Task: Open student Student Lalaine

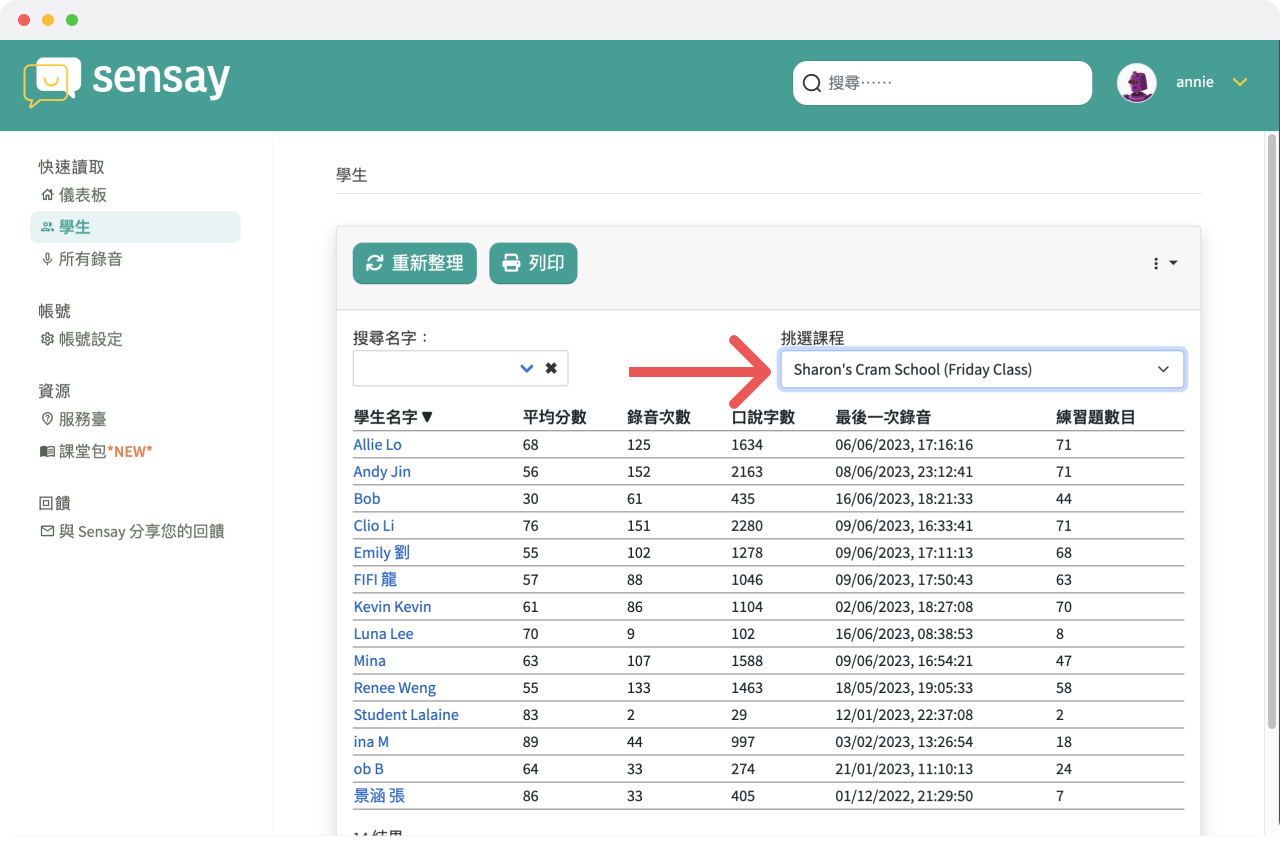Action: click(406, 714)
